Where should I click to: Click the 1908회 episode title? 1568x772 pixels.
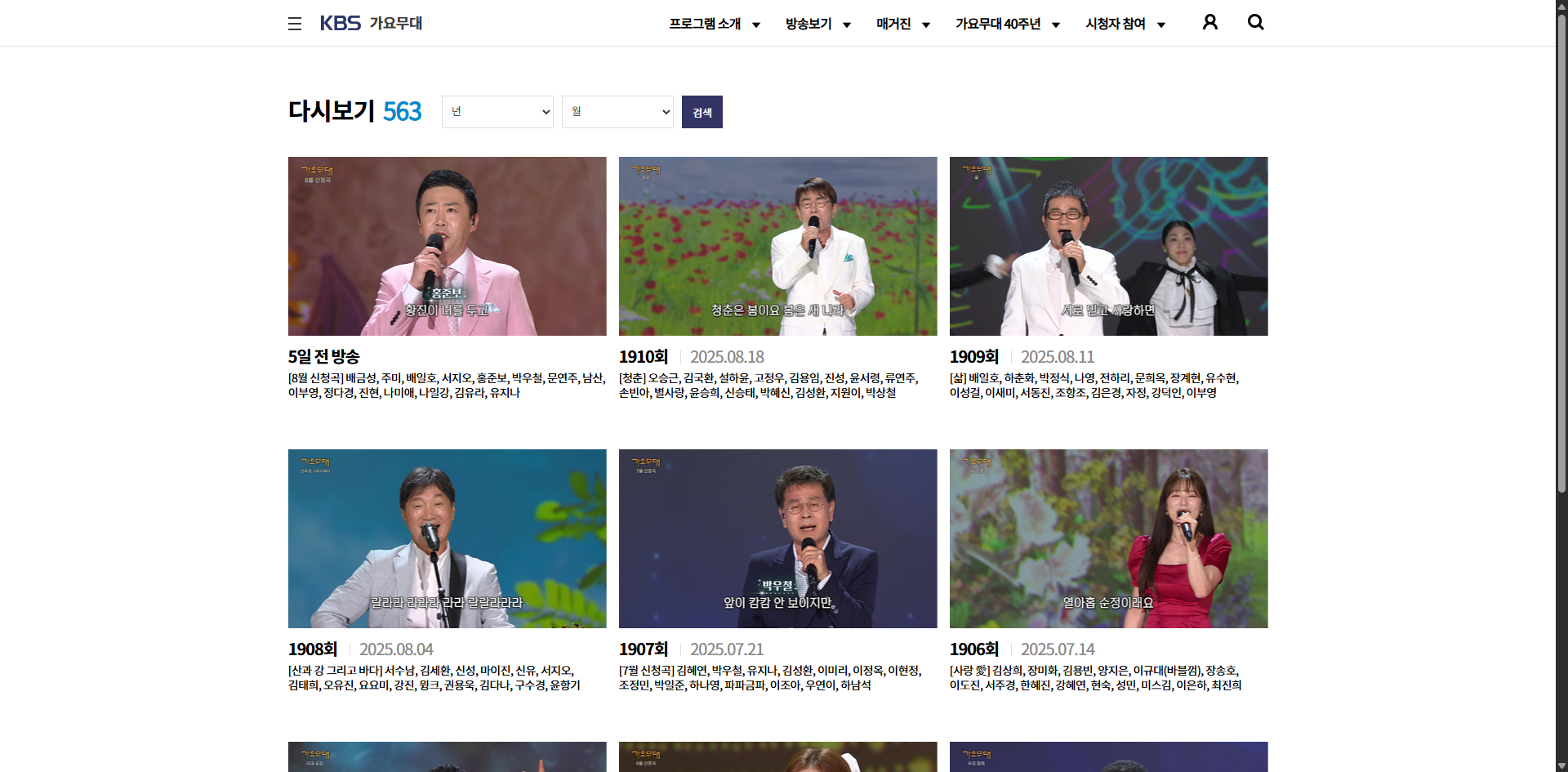click(x=312, y=649)
